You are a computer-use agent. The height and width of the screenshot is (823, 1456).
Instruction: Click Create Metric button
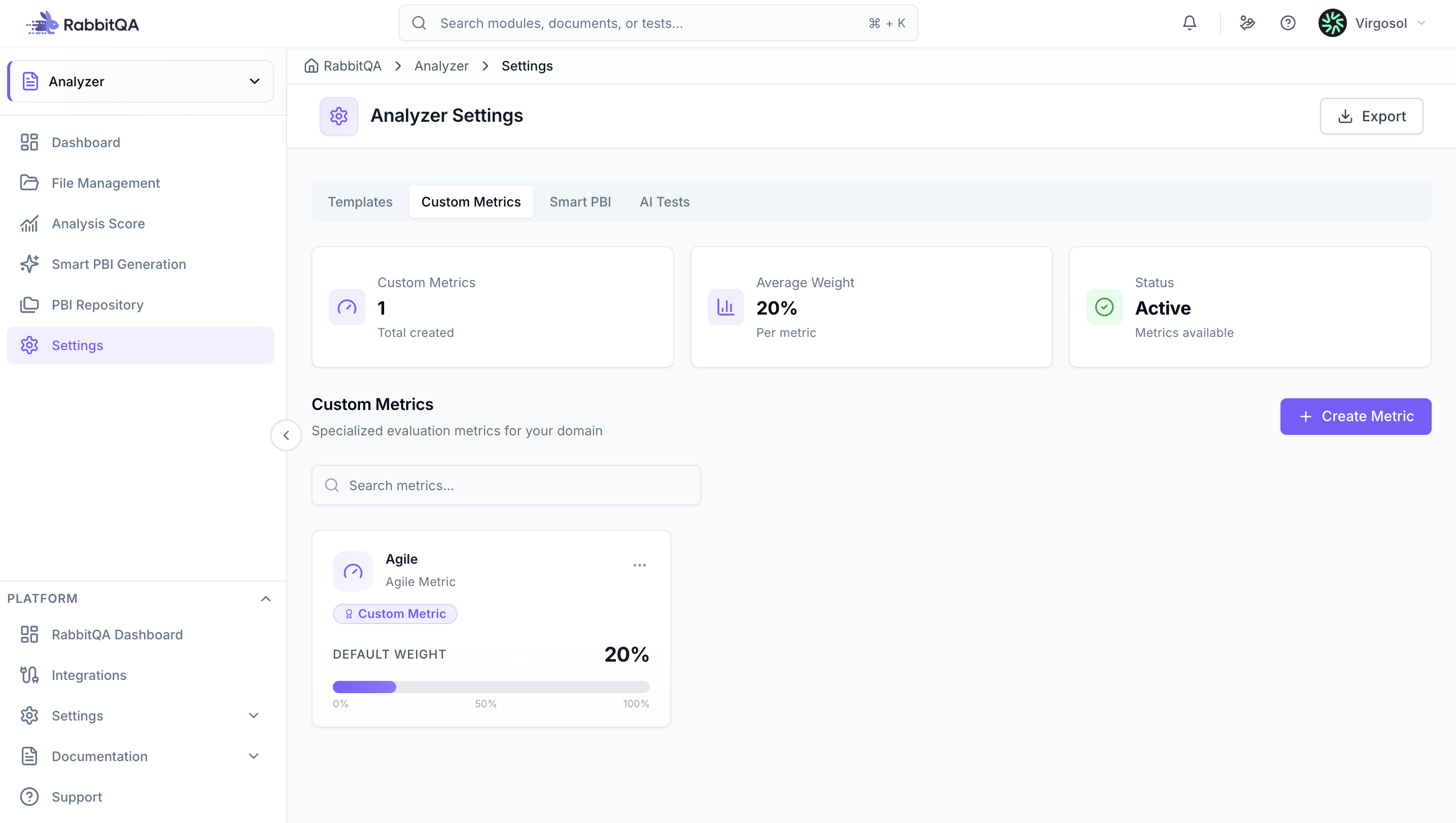pos(1356,417)
